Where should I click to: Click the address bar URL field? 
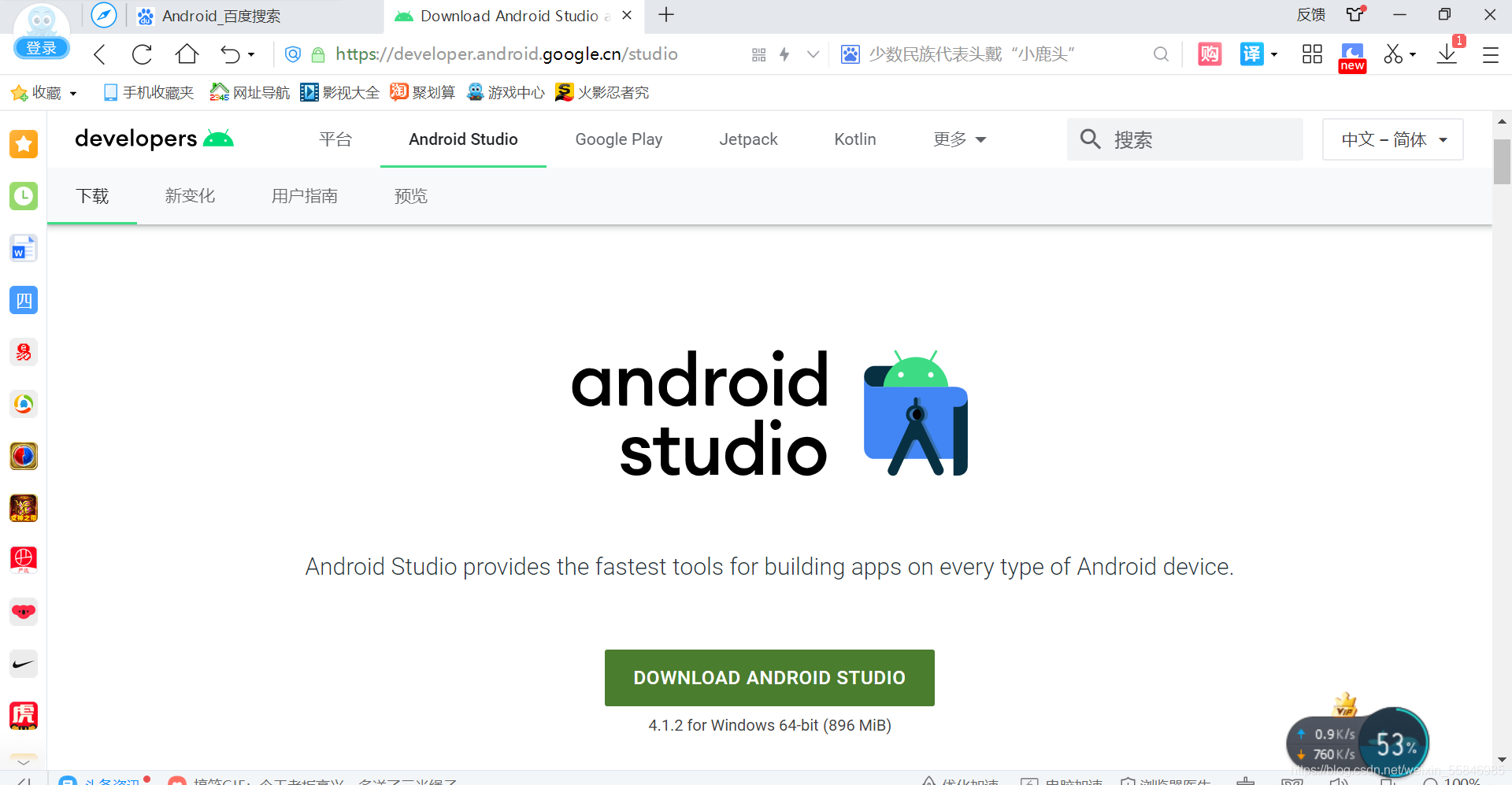point(506,54)
